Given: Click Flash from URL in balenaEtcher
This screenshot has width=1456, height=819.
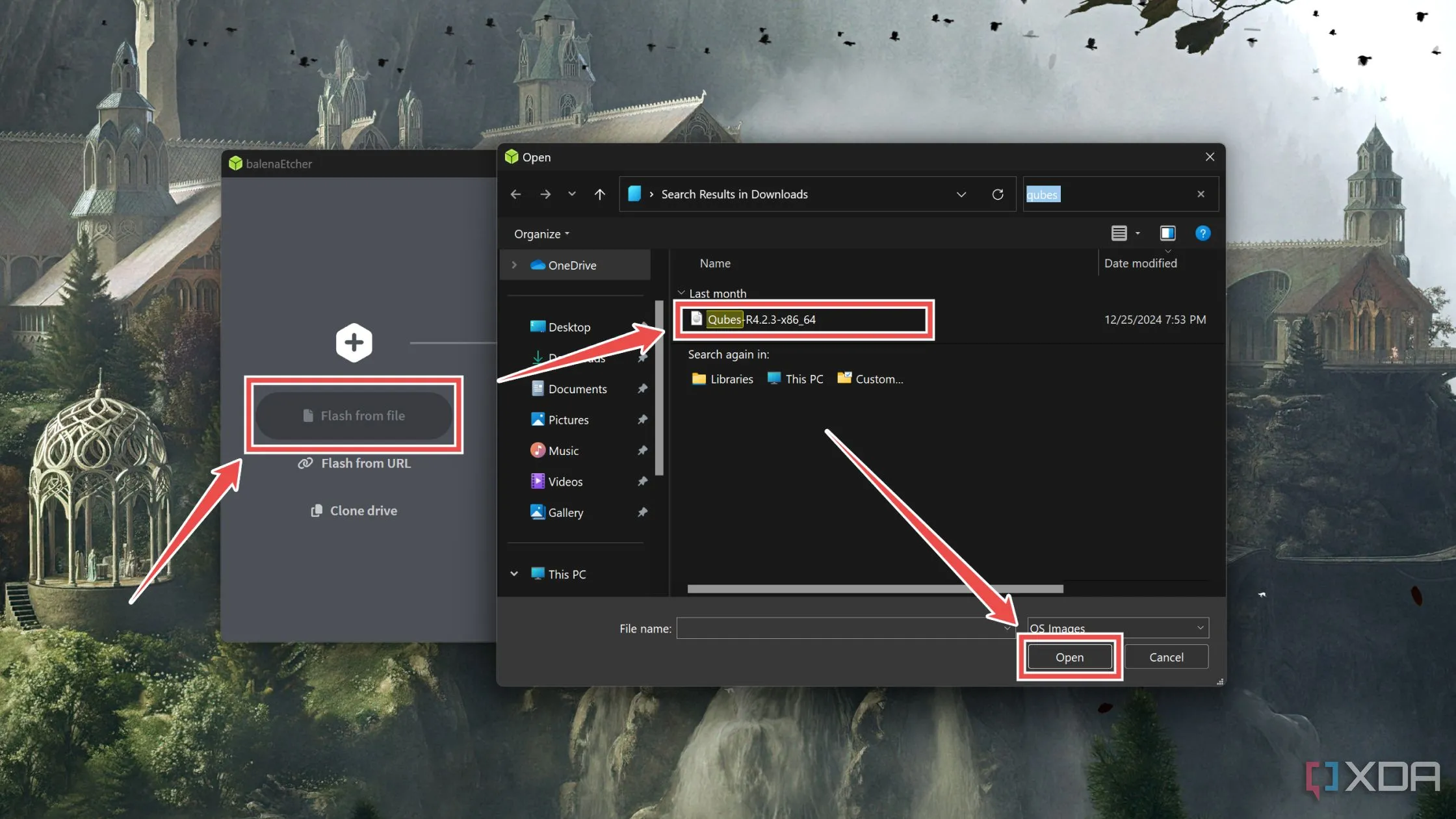Looking at the screenshot, I should (x=354, y=463).
